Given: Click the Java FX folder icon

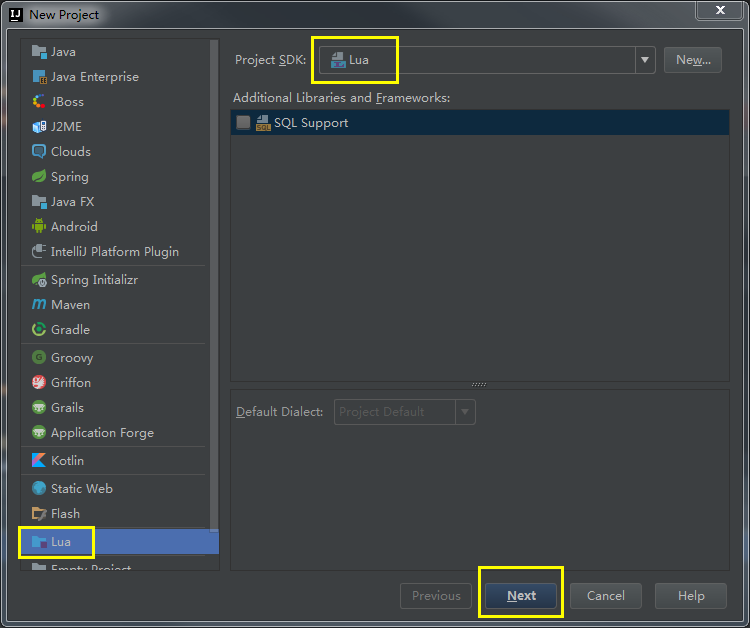Looking at the screenshot, I should 39,201.
